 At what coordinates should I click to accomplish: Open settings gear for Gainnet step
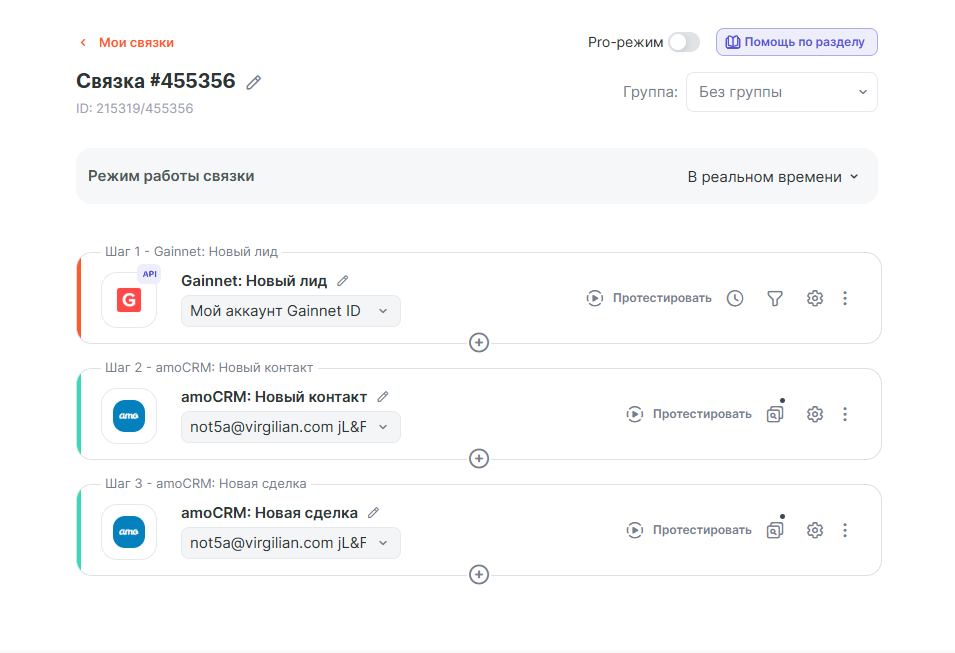pyautogui.click(x=814, y=298)
